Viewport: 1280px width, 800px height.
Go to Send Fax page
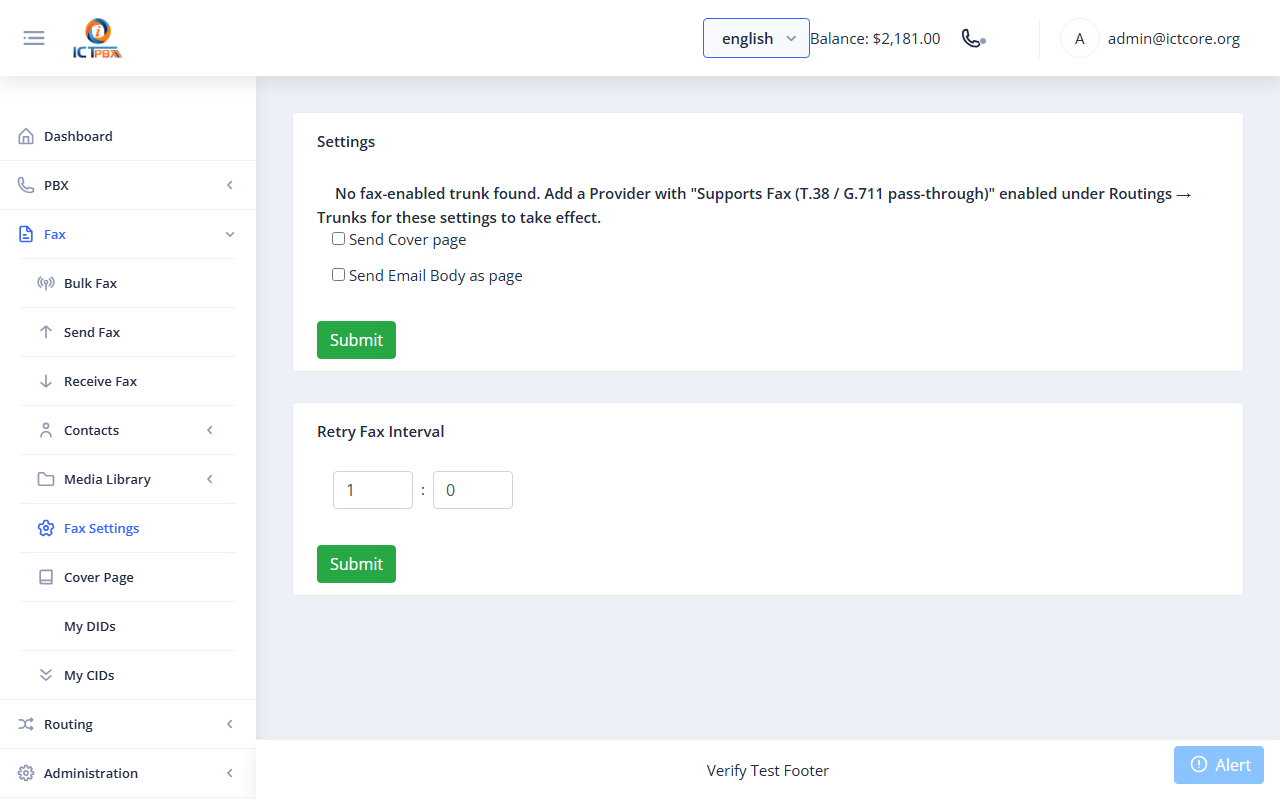tap(128, 332)
